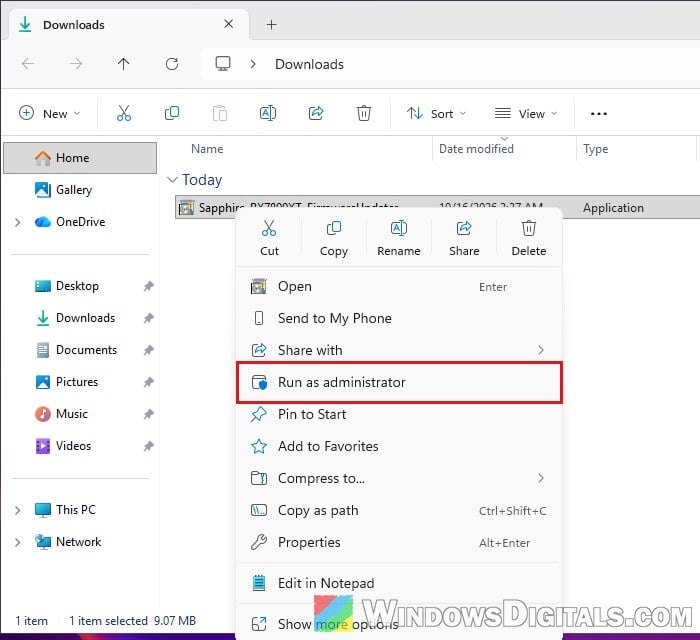
Task: Choose Rename in the context menu
Action: click(399, 238)
